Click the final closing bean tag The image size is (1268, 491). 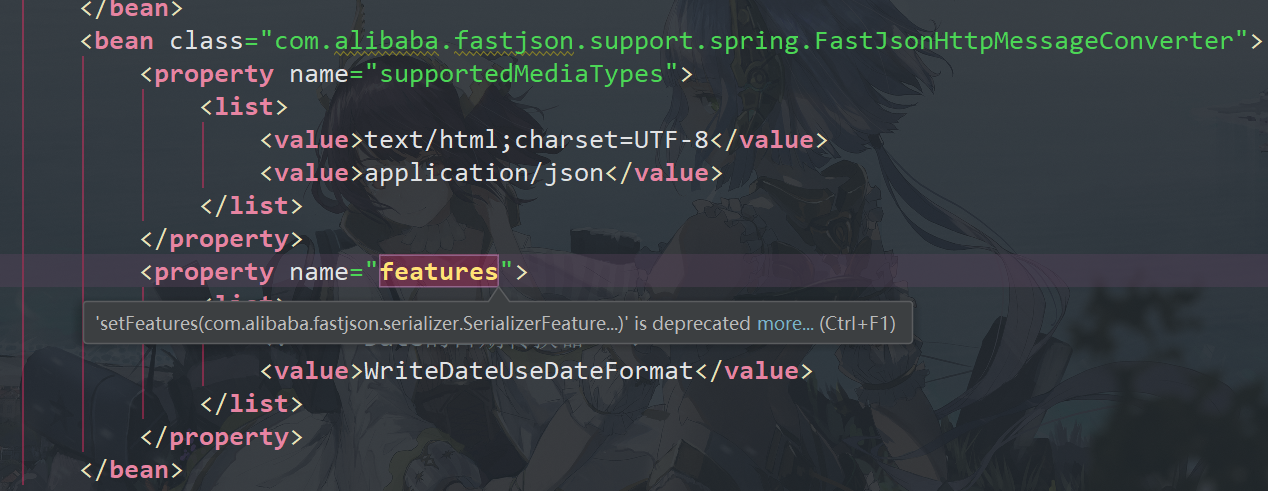pos(132,469)
